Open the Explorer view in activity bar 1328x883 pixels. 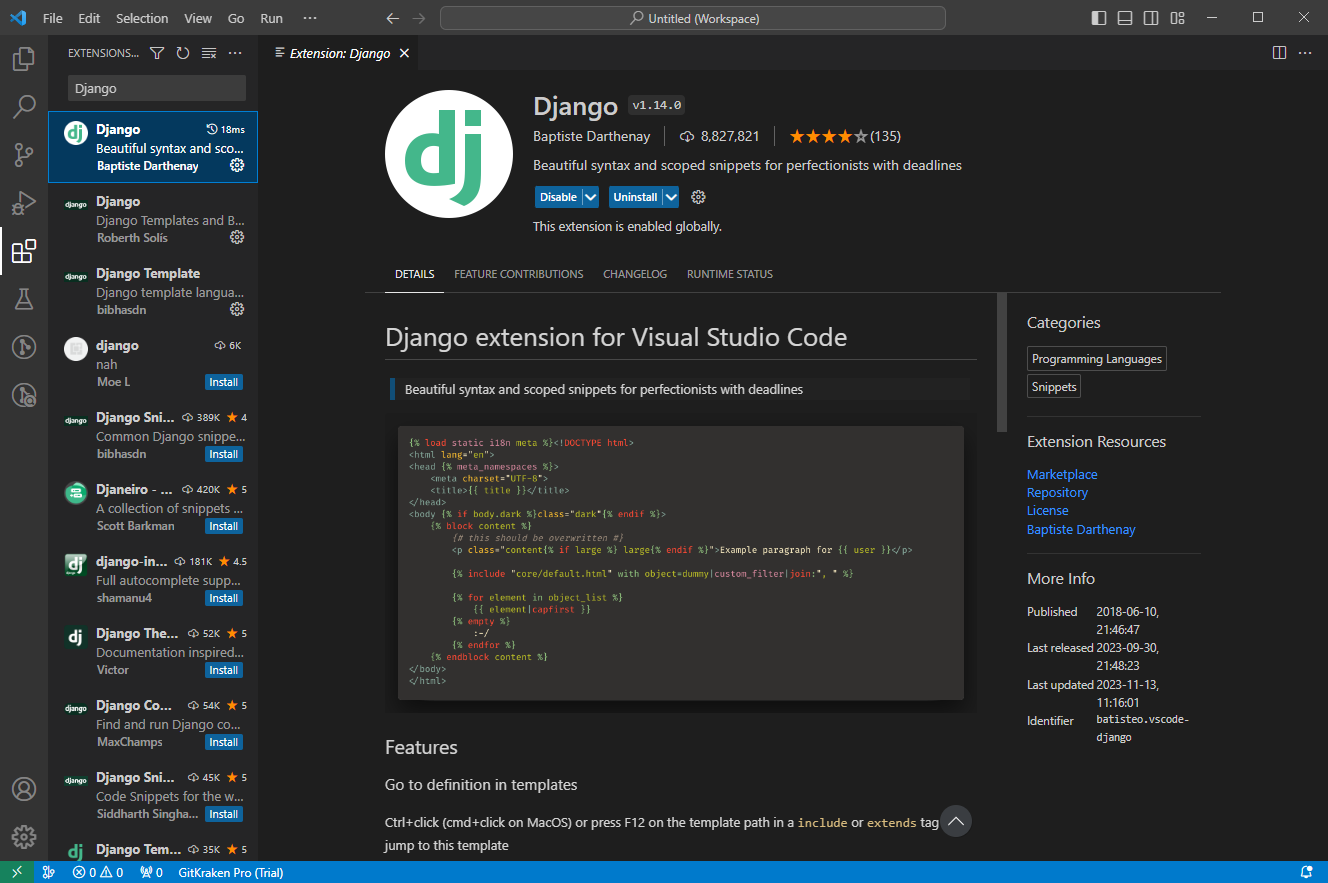24,59
